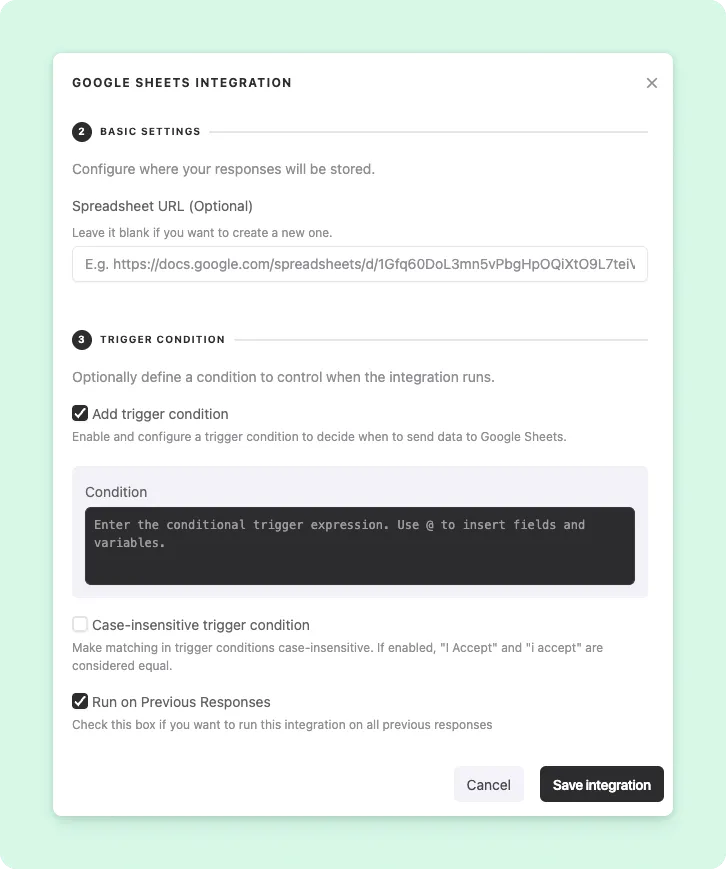This screenshot has width=726, height=869.
Task: Disable the Add trigger condition checkbox
Action: 80,413
